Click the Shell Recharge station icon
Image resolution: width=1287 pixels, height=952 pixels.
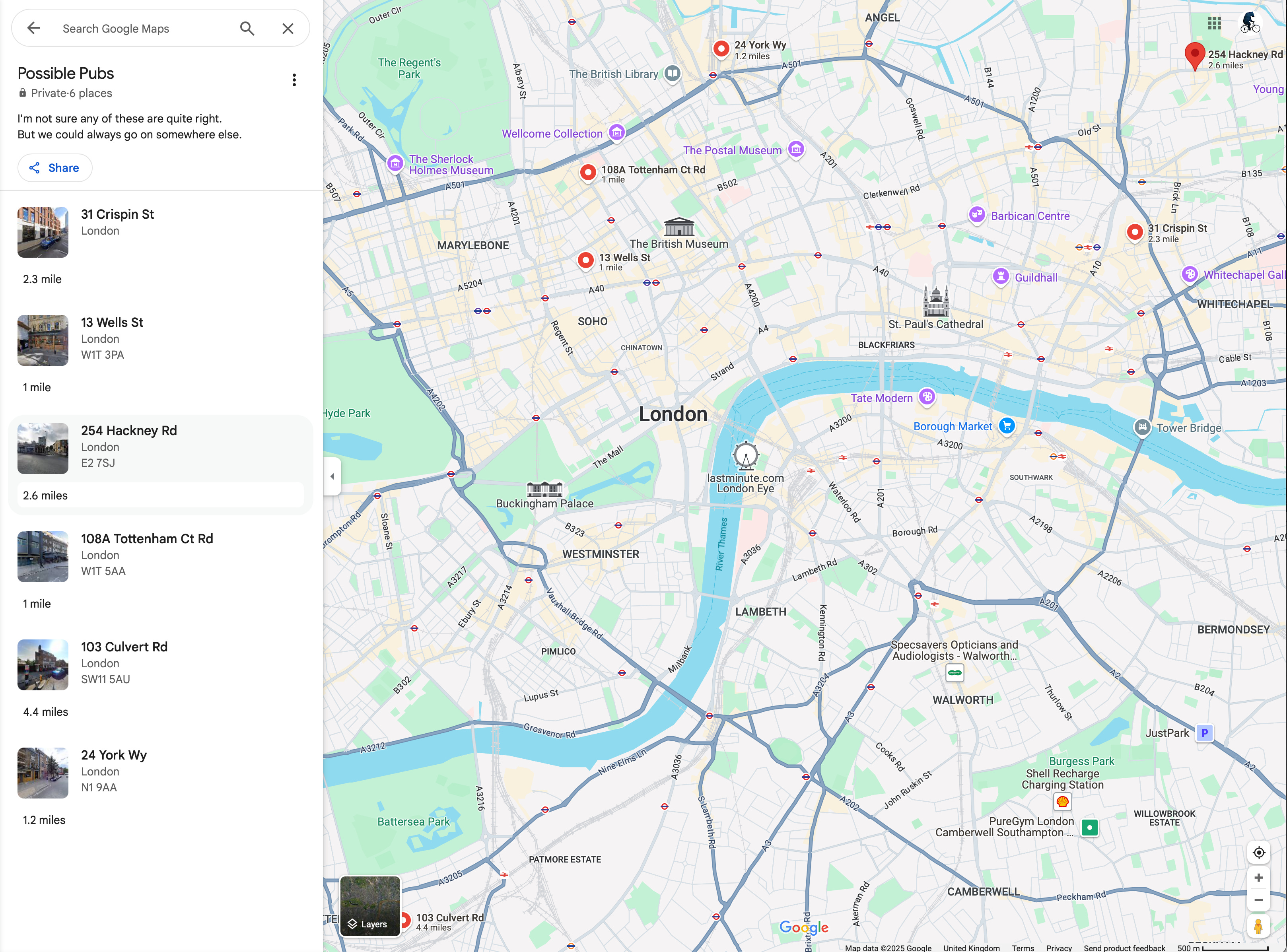pyautogui.click(x=1062, y=802)
